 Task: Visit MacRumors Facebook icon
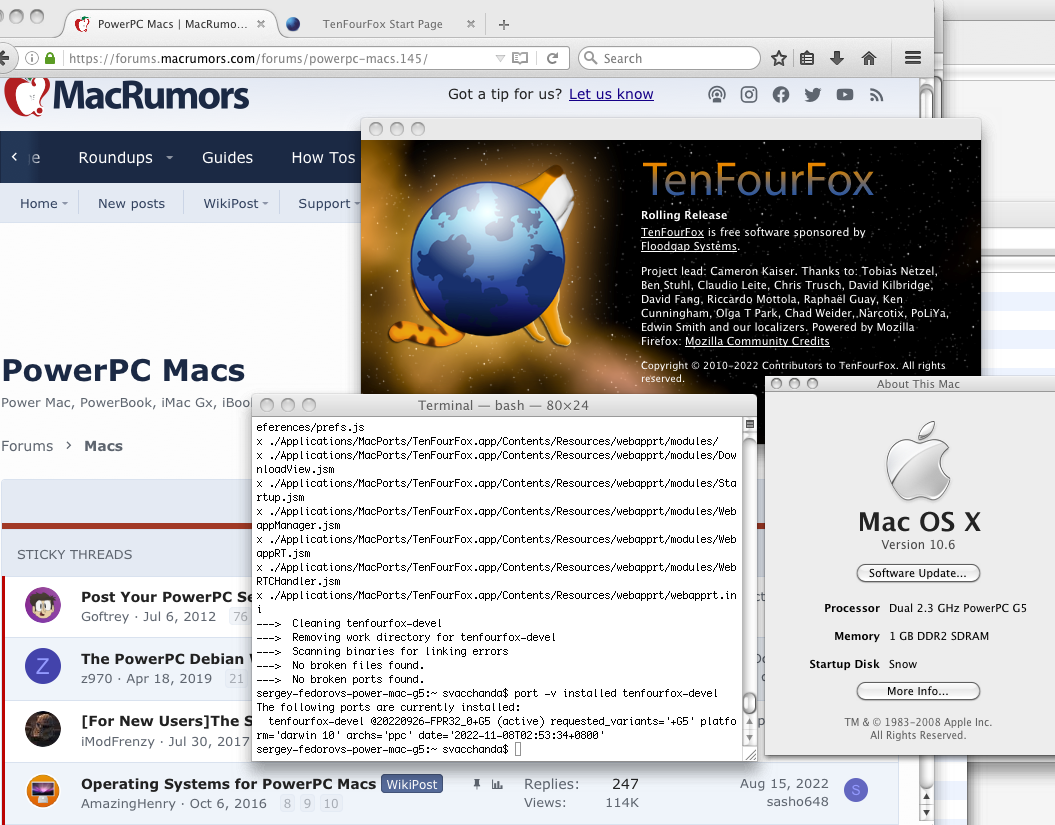[780, 95]
